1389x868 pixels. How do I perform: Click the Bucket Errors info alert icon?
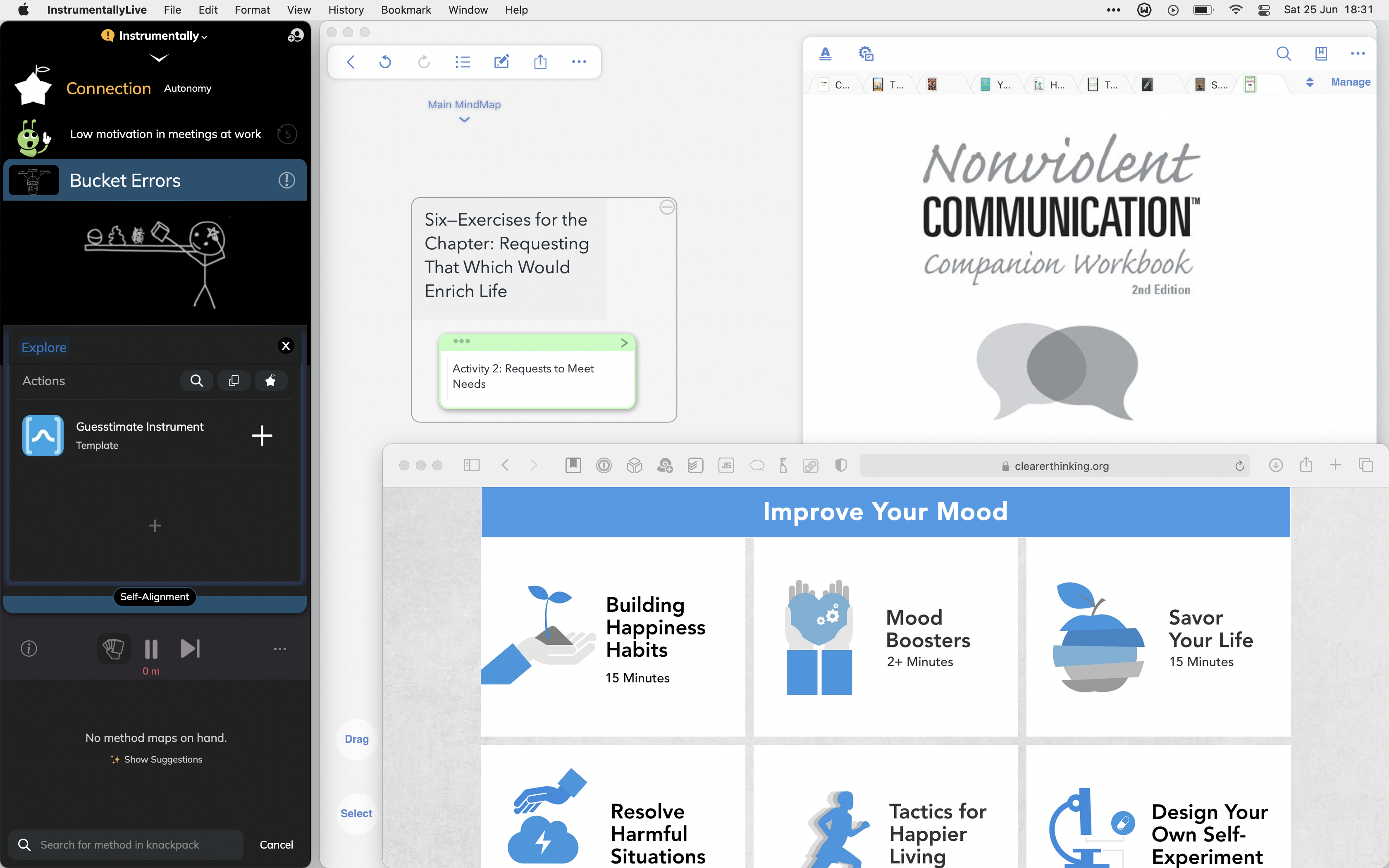pos(286,180)
